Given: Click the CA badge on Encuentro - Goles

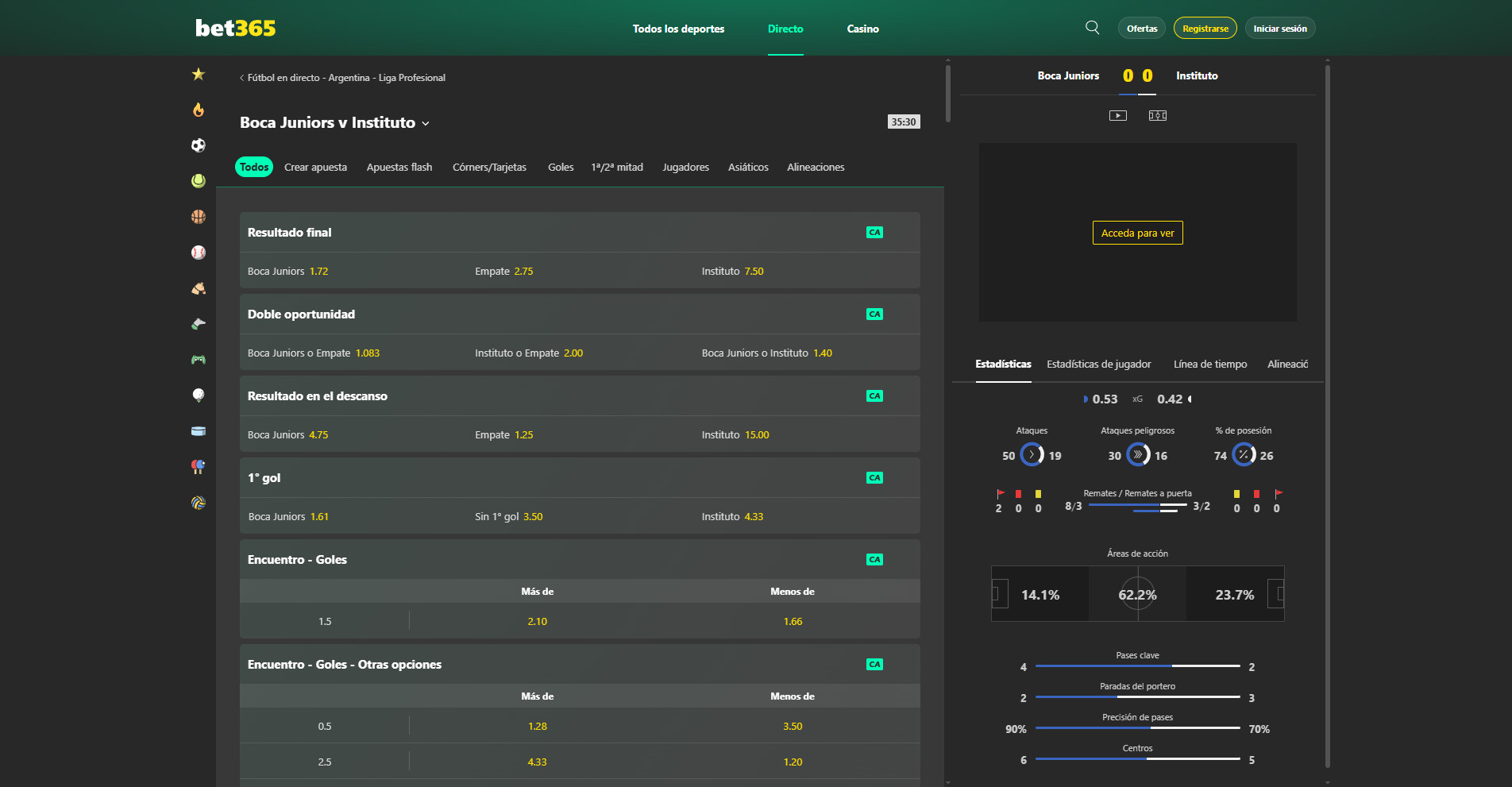Looking at the screenshot, I should click(874, 560).
